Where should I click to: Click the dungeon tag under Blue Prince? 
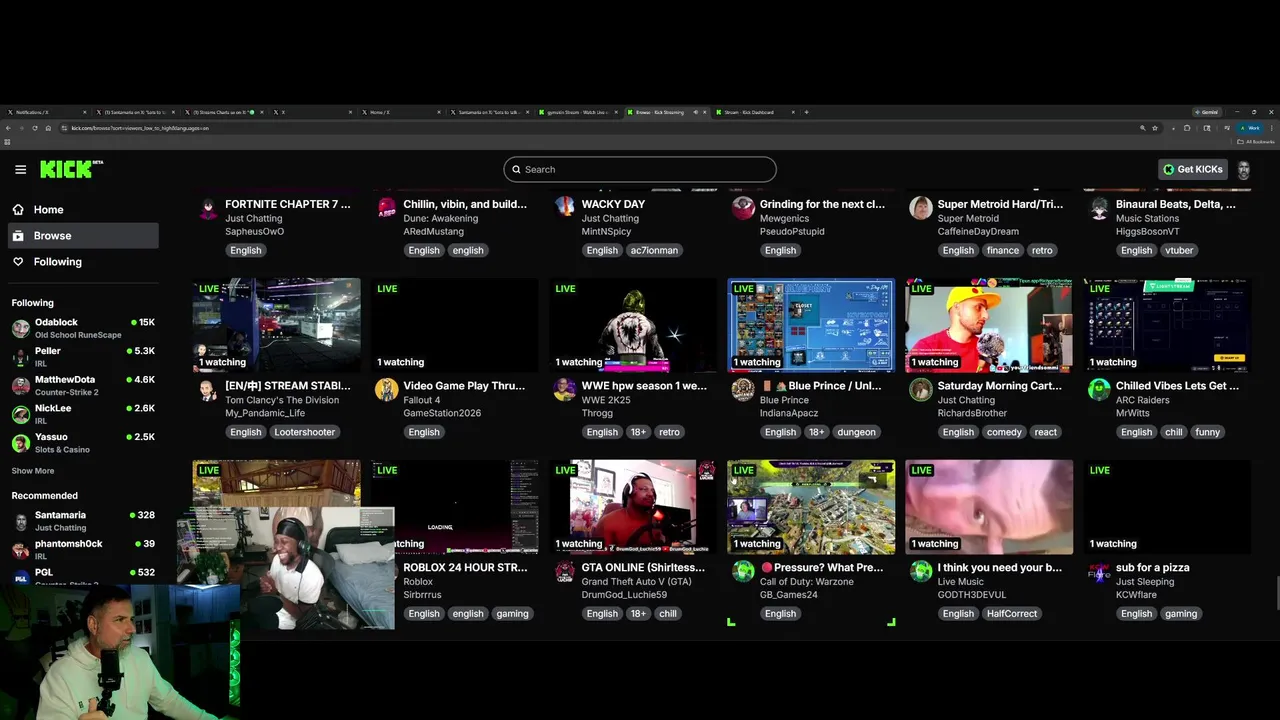tap(855, 432)
